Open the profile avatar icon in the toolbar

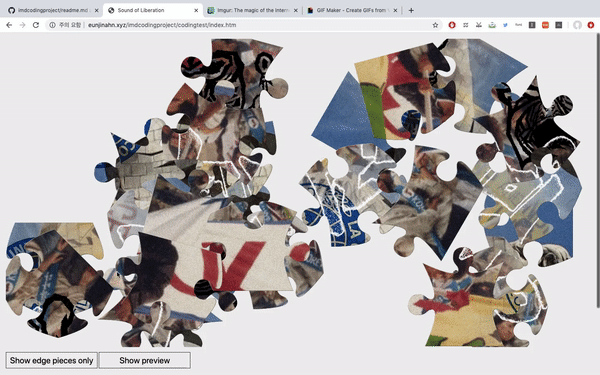(577, 25)
